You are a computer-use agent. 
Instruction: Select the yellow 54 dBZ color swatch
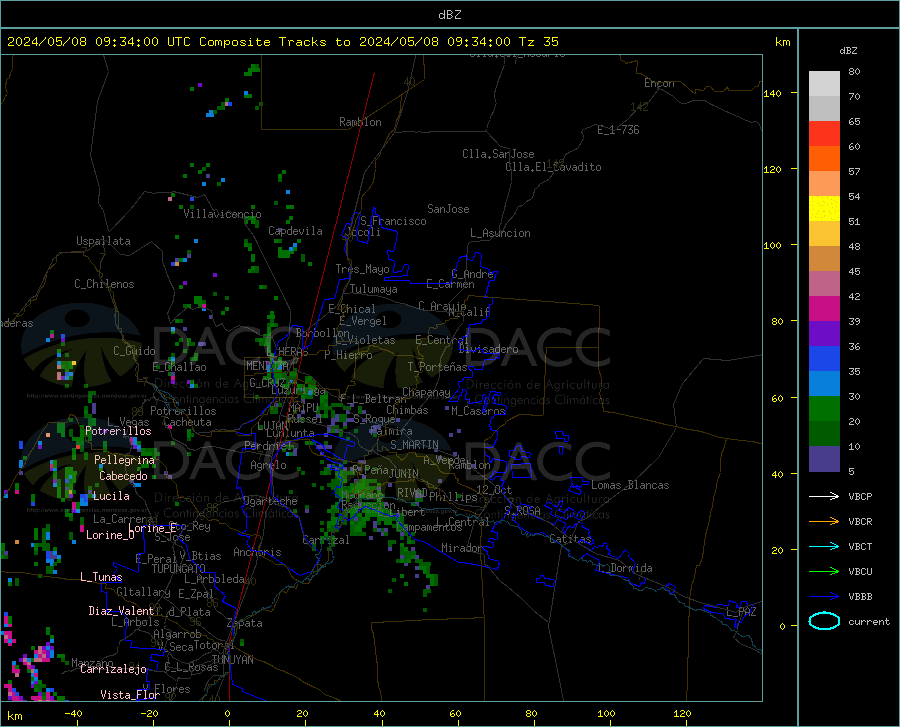[x=824, y=208]
